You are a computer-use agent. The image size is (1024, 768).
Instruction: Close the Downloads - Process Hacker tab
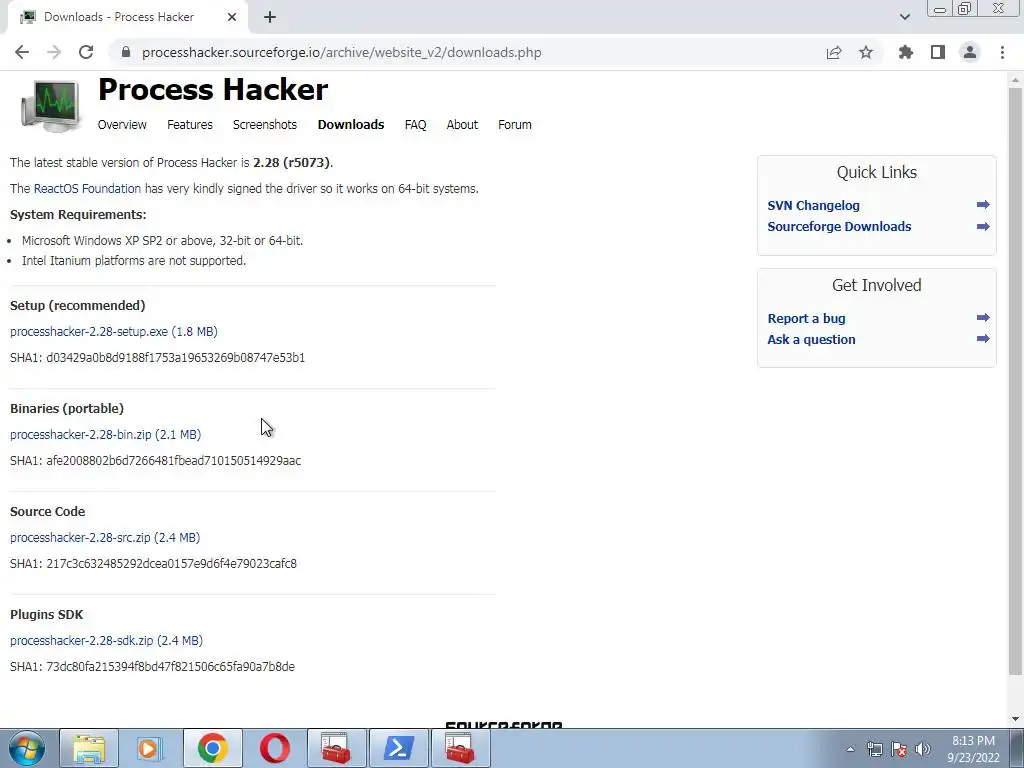[232, 17]
